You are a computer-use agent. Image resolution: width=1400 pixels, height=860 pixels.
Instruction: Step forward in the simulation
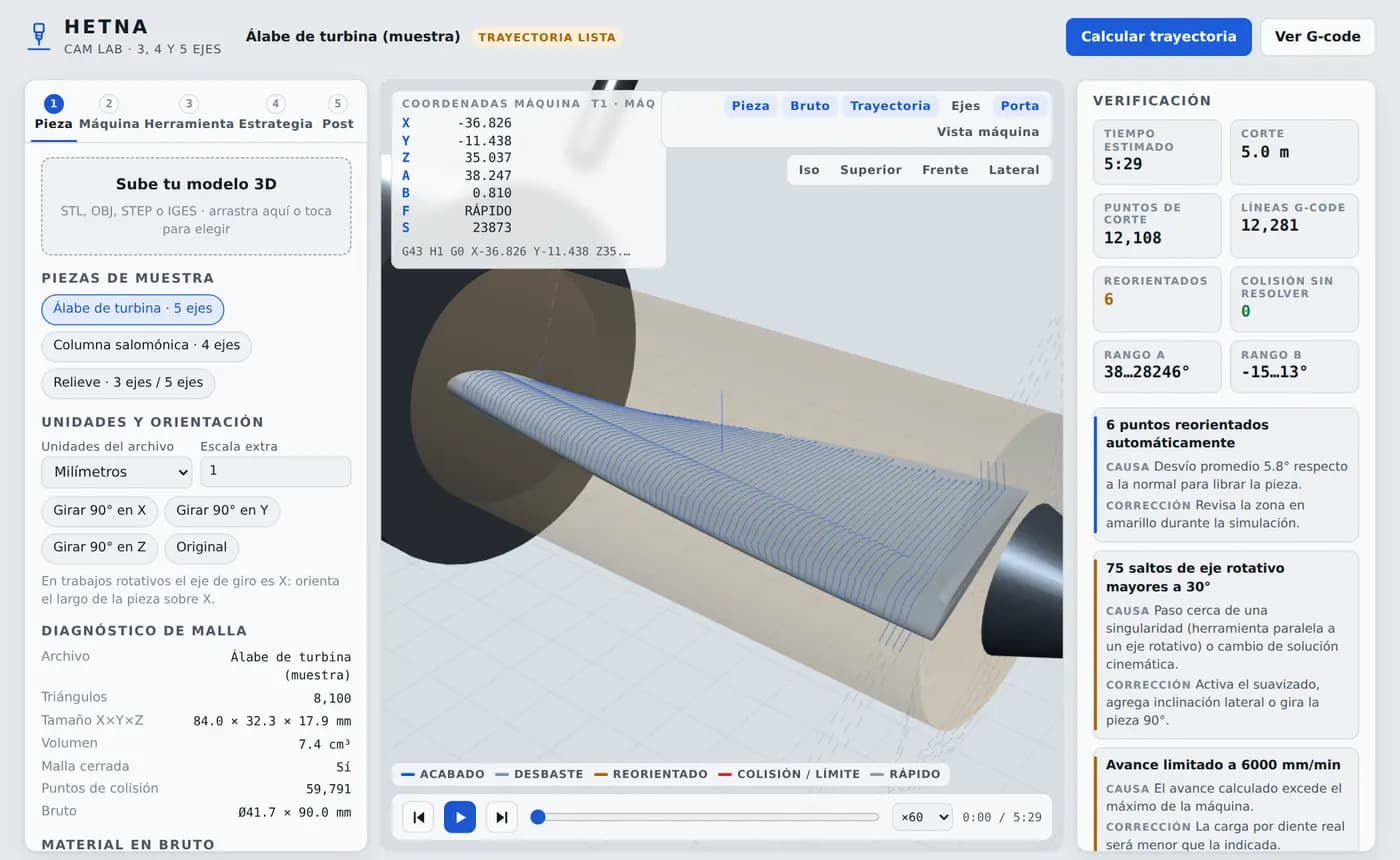[x=502, y=817]
